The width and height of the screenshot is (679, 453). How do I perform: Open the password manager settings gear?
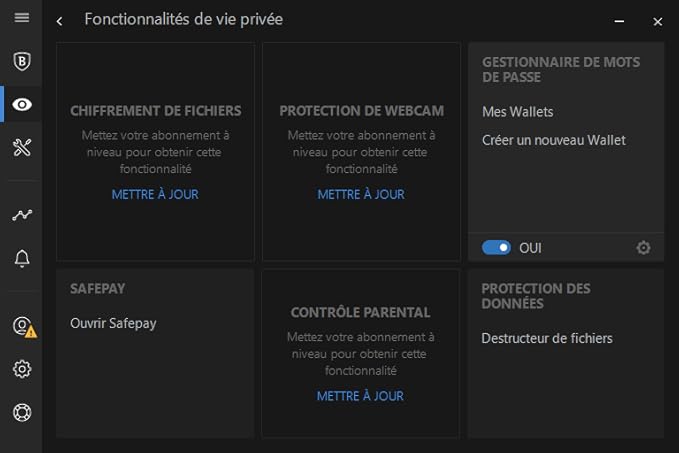[x=643, y=248]
